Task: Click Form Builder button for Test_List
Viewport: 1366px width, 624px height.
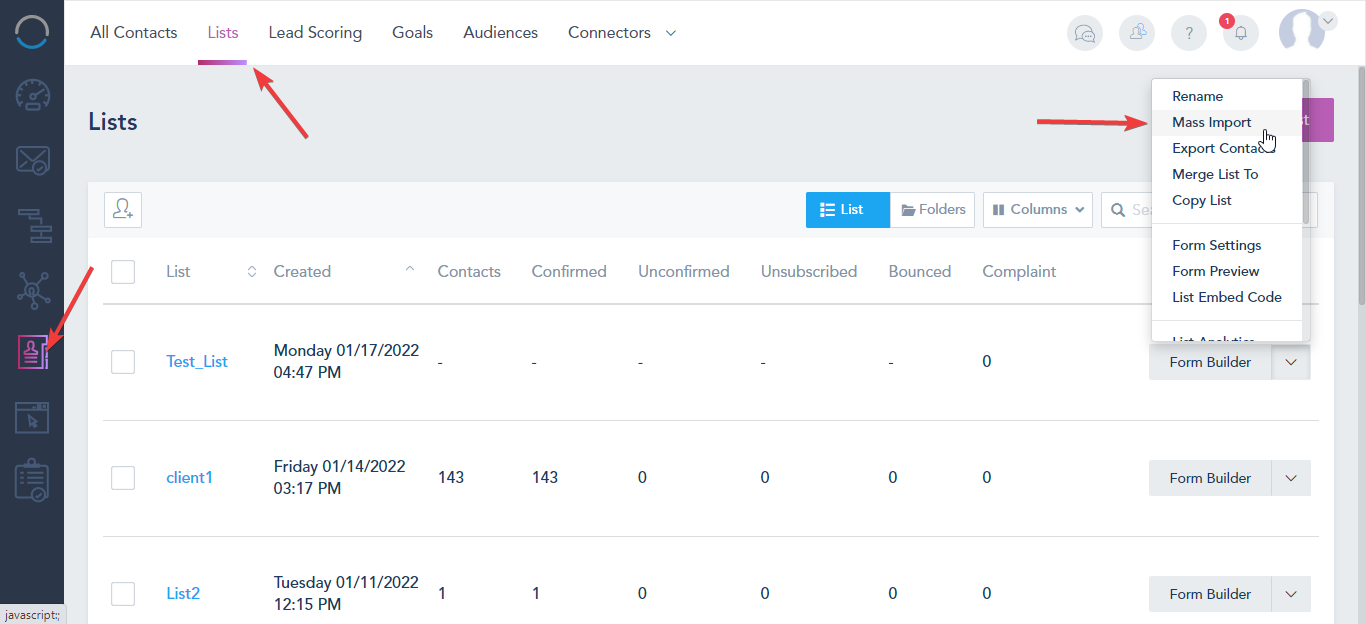Action: pos(1210,362)
